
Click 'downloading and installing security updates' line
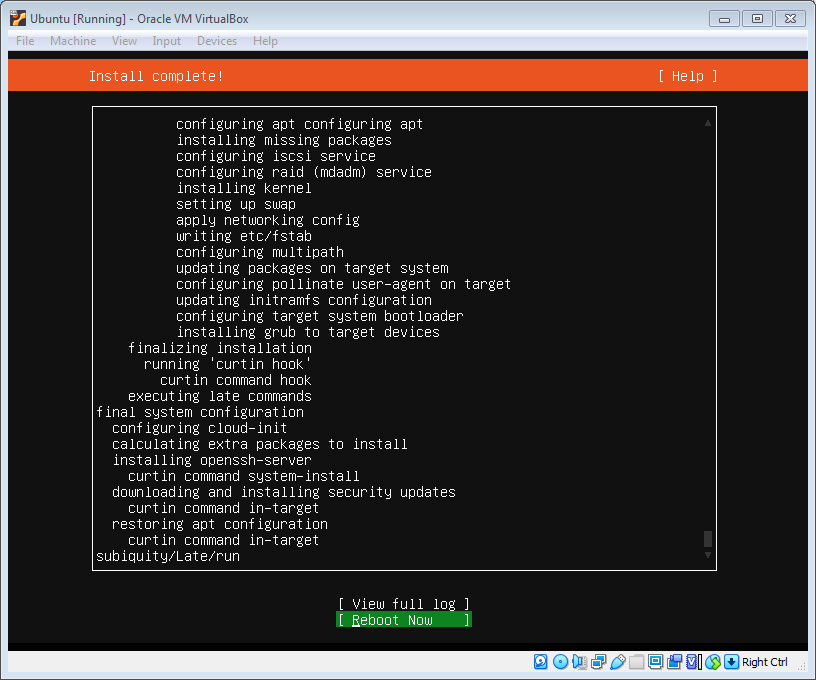(x=284, y=492)
